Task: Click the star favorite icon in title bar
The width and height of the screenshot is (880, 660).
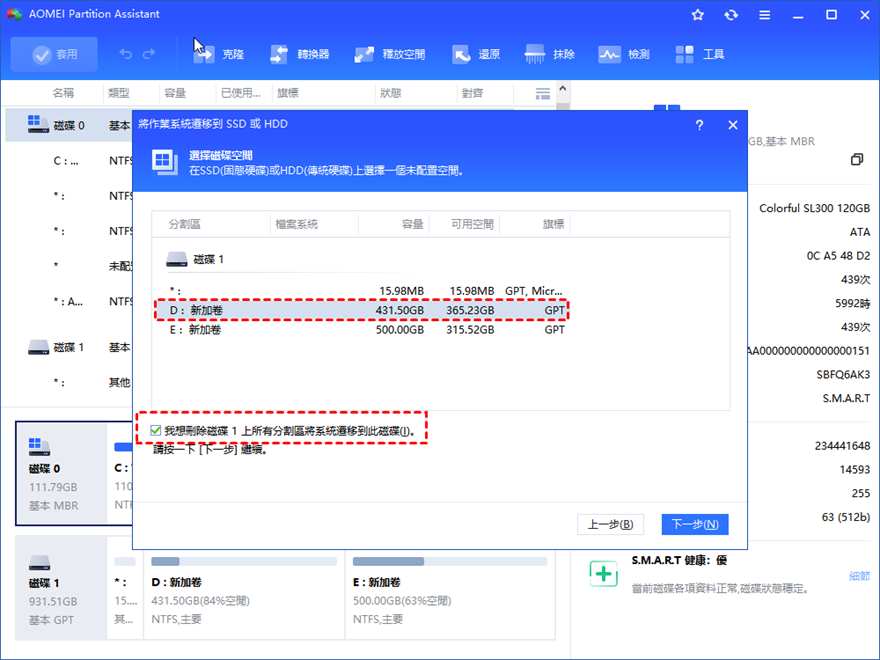Action: click(698, 15)
